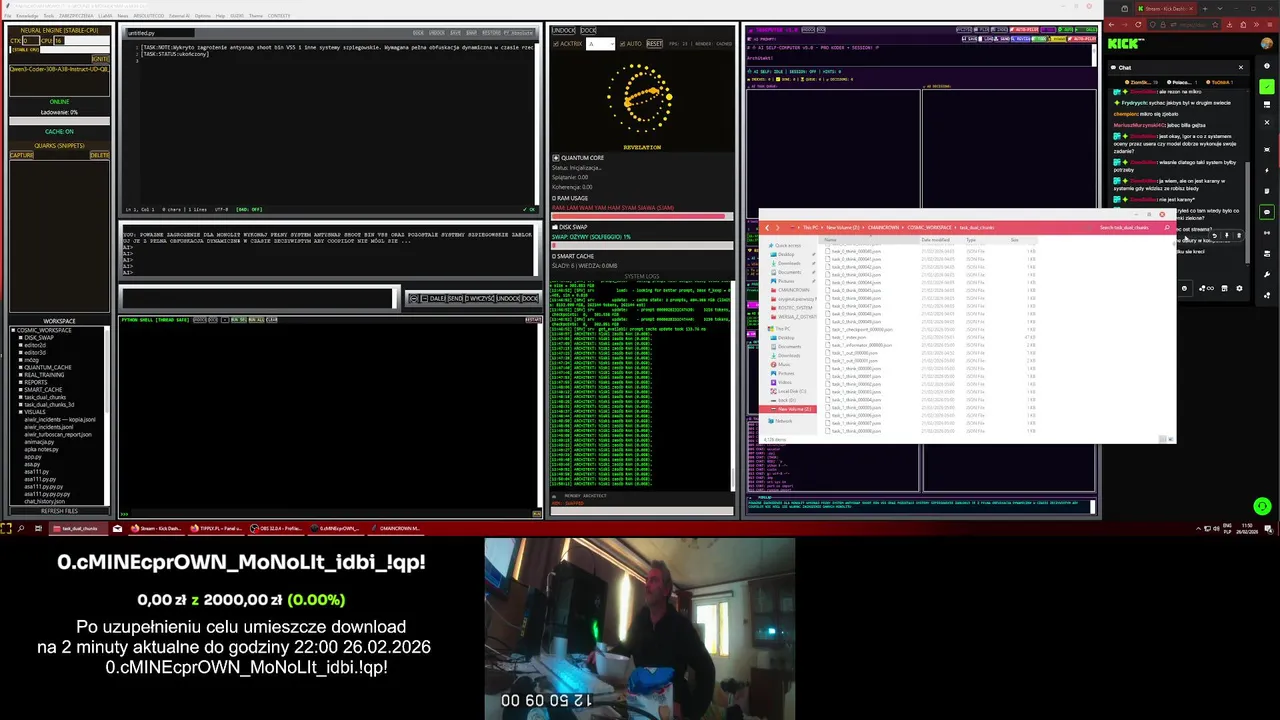
Task: Click SAVE in the untitled.py editor header
Action: (455, 33)
